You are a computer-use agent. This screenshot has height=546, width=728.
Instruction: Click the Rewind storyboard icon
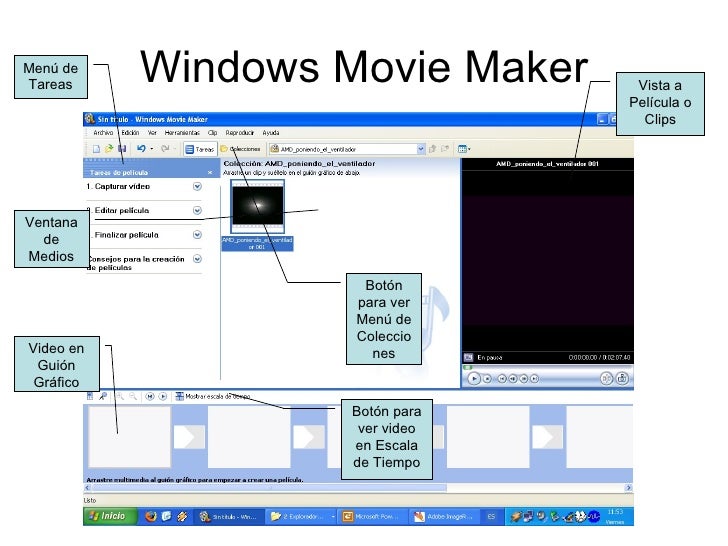pyautogui.click(x=150, y=396)
